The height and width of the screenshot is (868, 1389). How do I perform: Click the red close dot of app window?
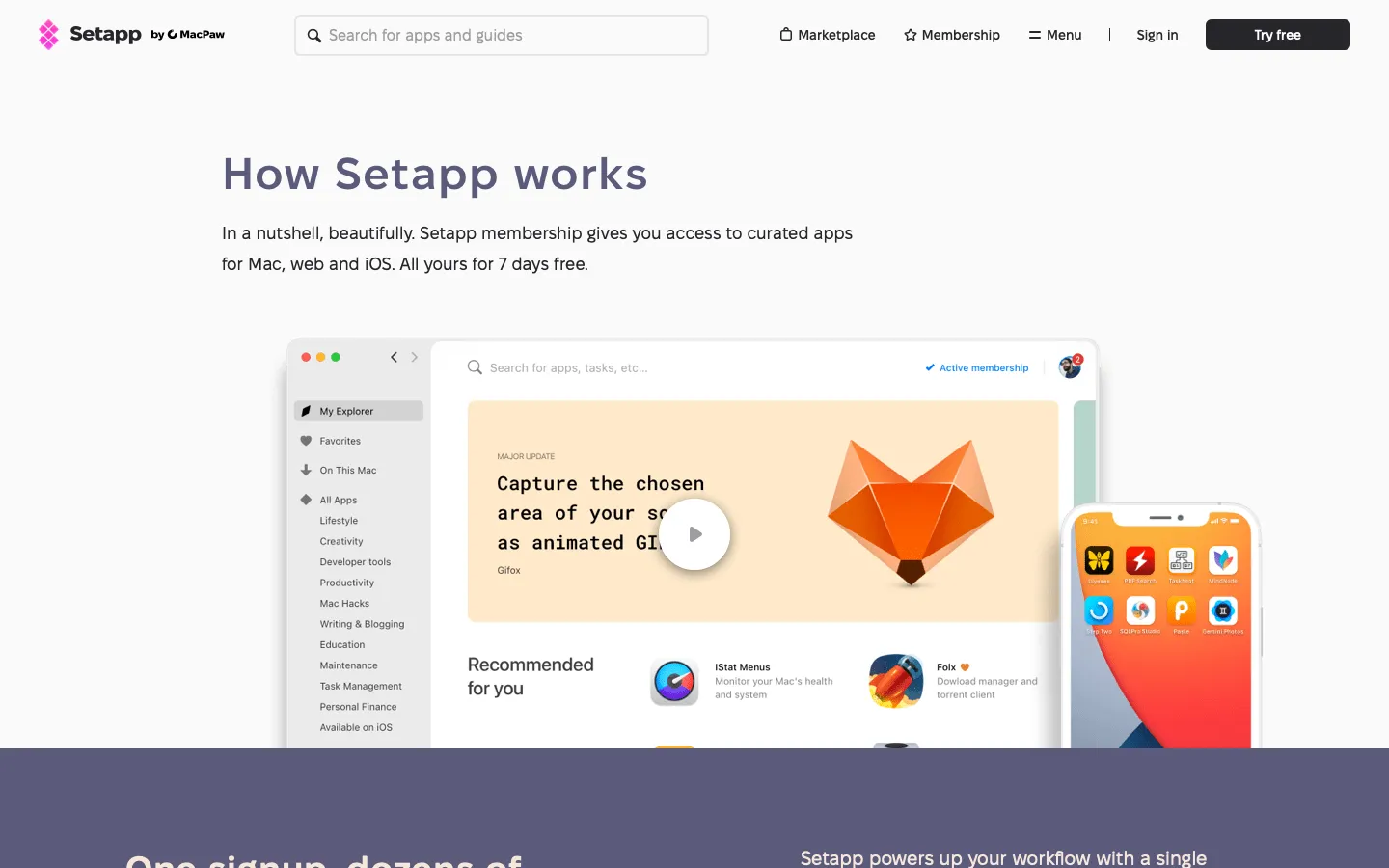click(306, 357)
